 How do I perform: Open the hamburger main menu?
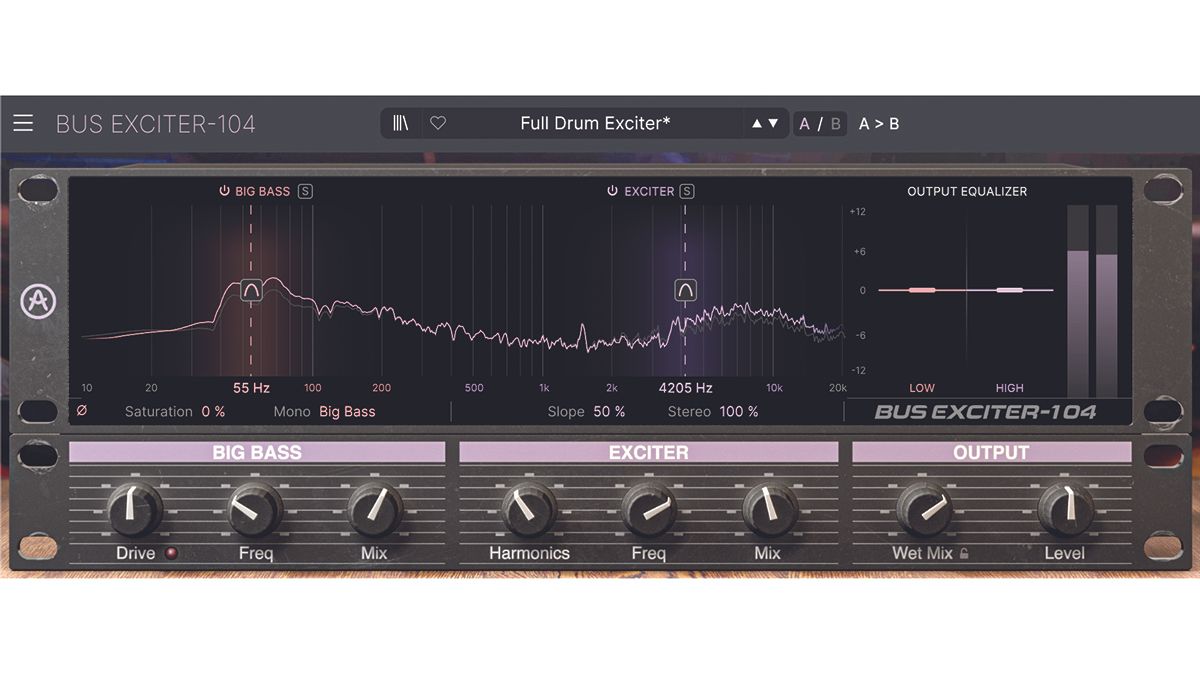[23, 123]
